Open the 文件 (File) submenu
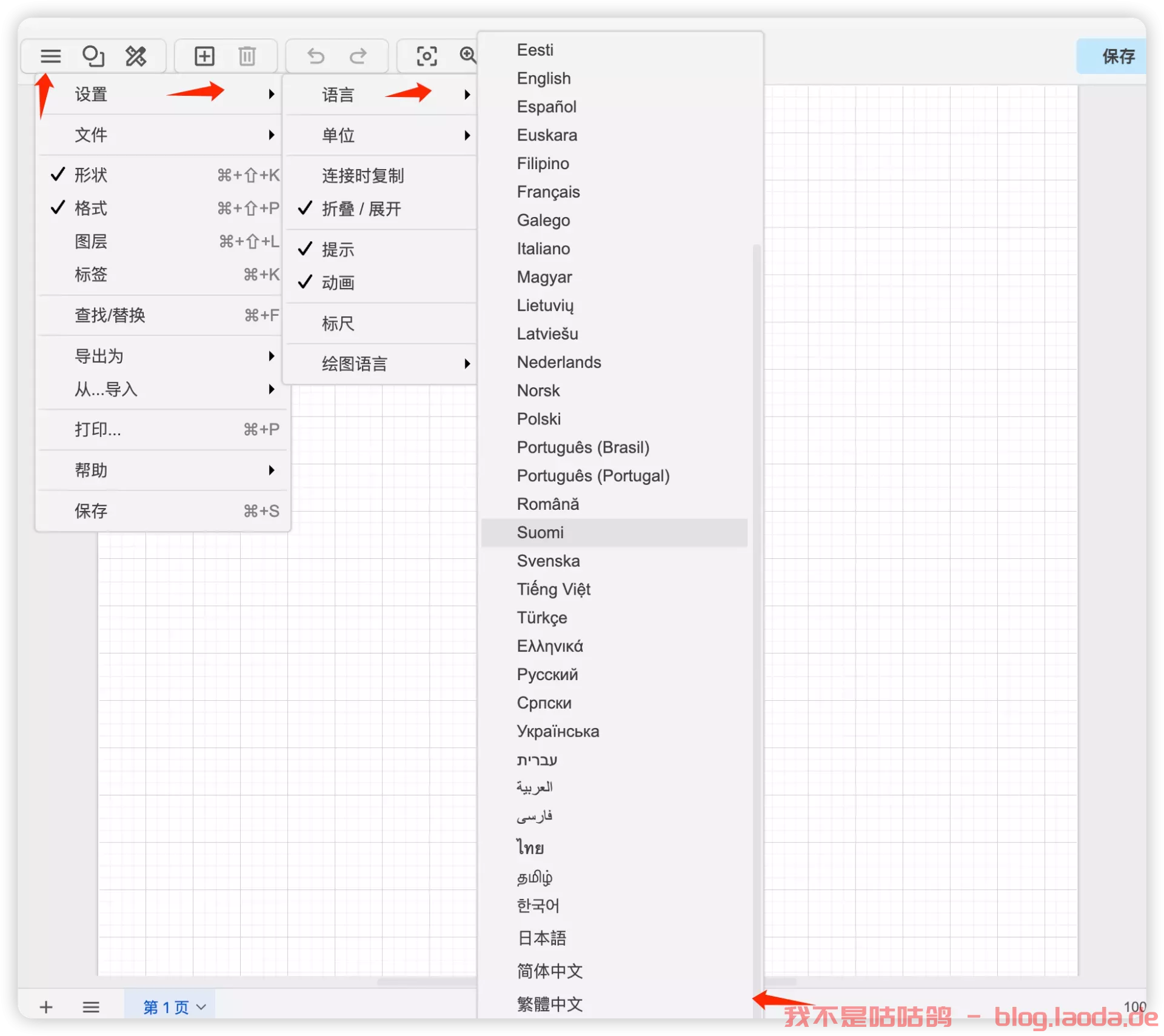 [91, 135]
